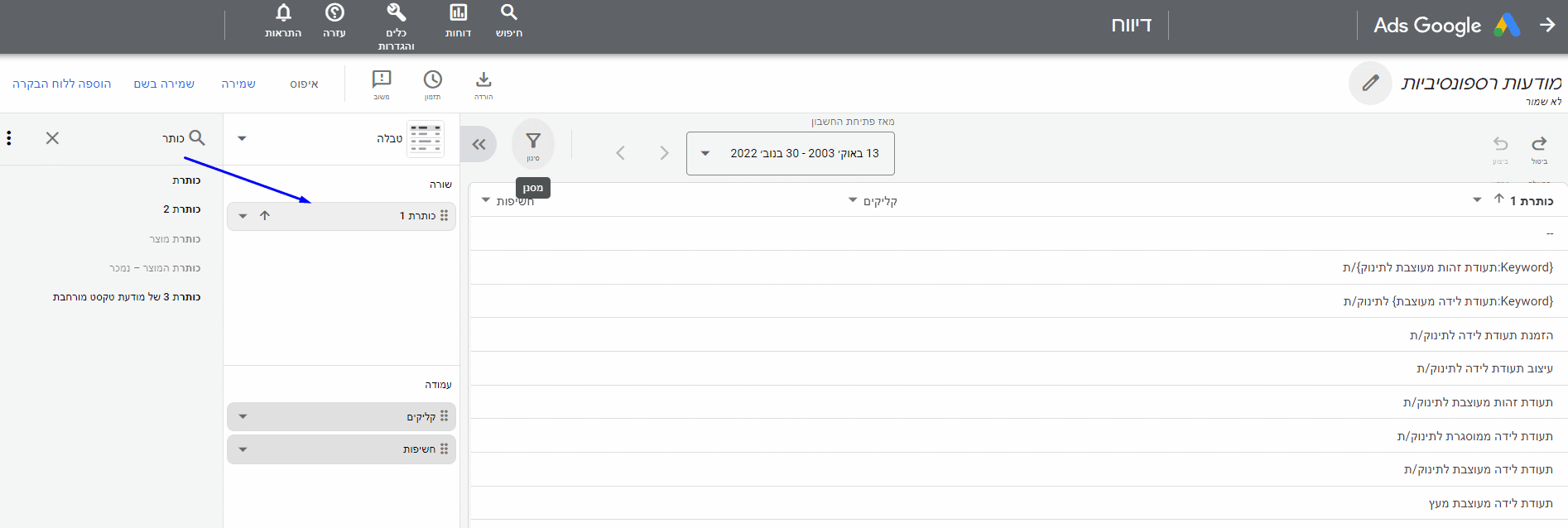Clear the field search with the X
Image resolution: width=1568 pixels, height=528 pixels.
click(x=52, y=138)
